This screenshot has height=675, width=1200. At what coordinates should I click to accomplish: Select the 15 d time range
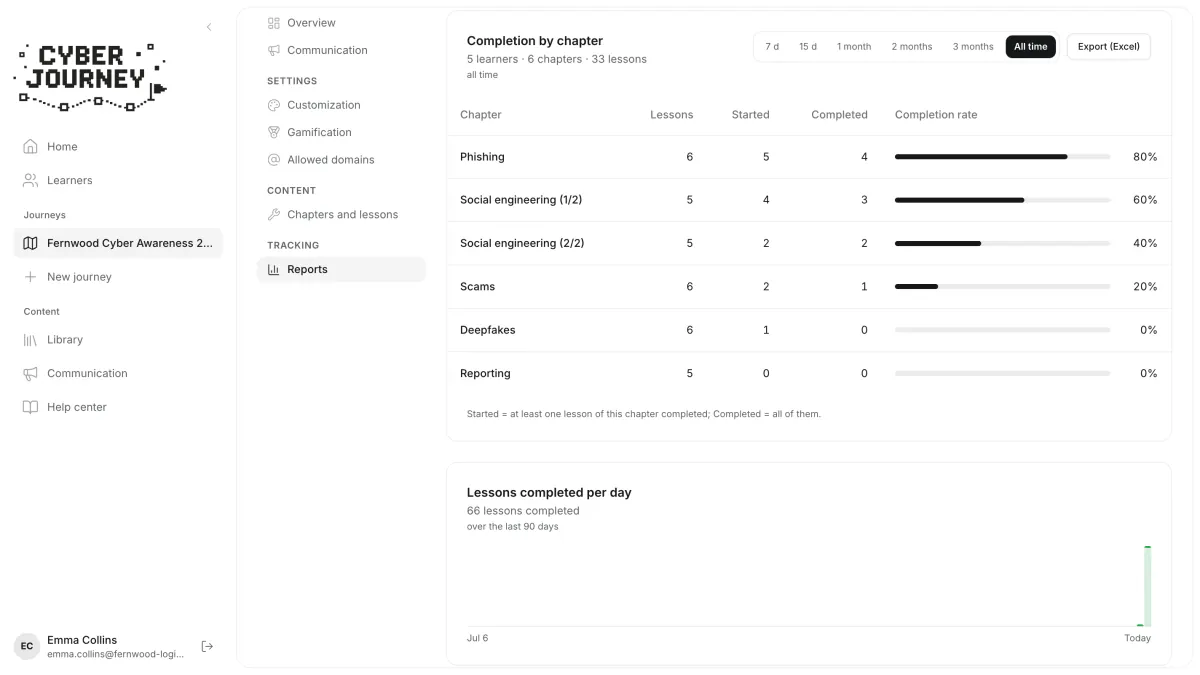tap(808, 47)
